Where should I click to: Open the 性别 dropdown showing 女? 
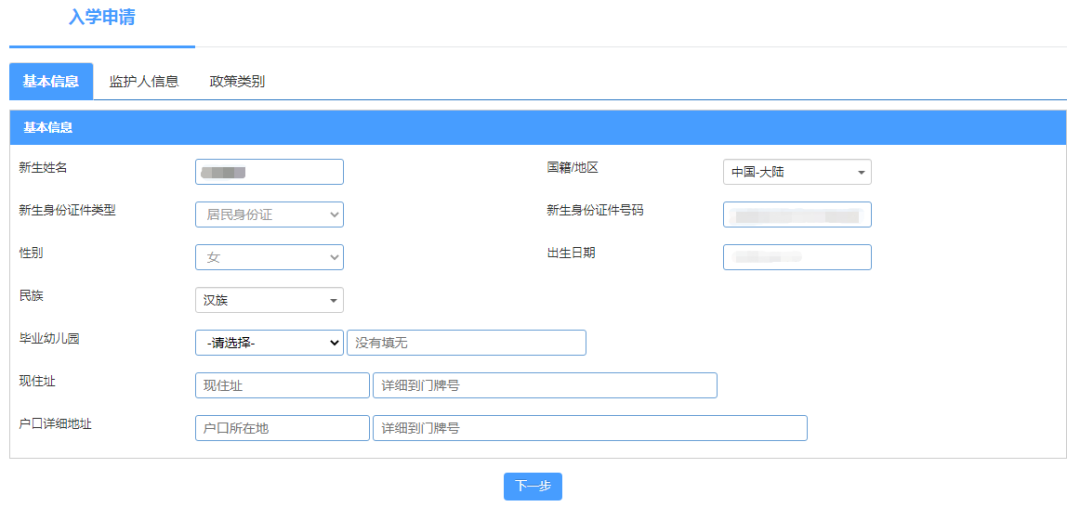269,258
